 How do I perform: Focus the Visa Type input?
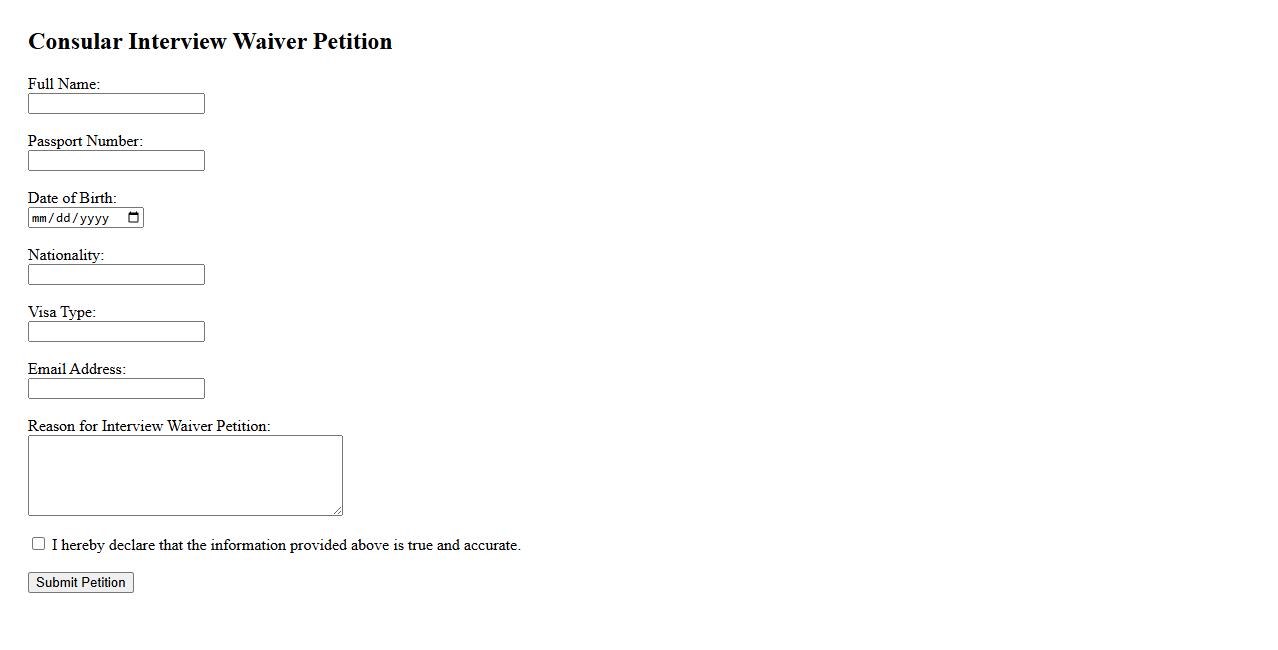(116, 332)
